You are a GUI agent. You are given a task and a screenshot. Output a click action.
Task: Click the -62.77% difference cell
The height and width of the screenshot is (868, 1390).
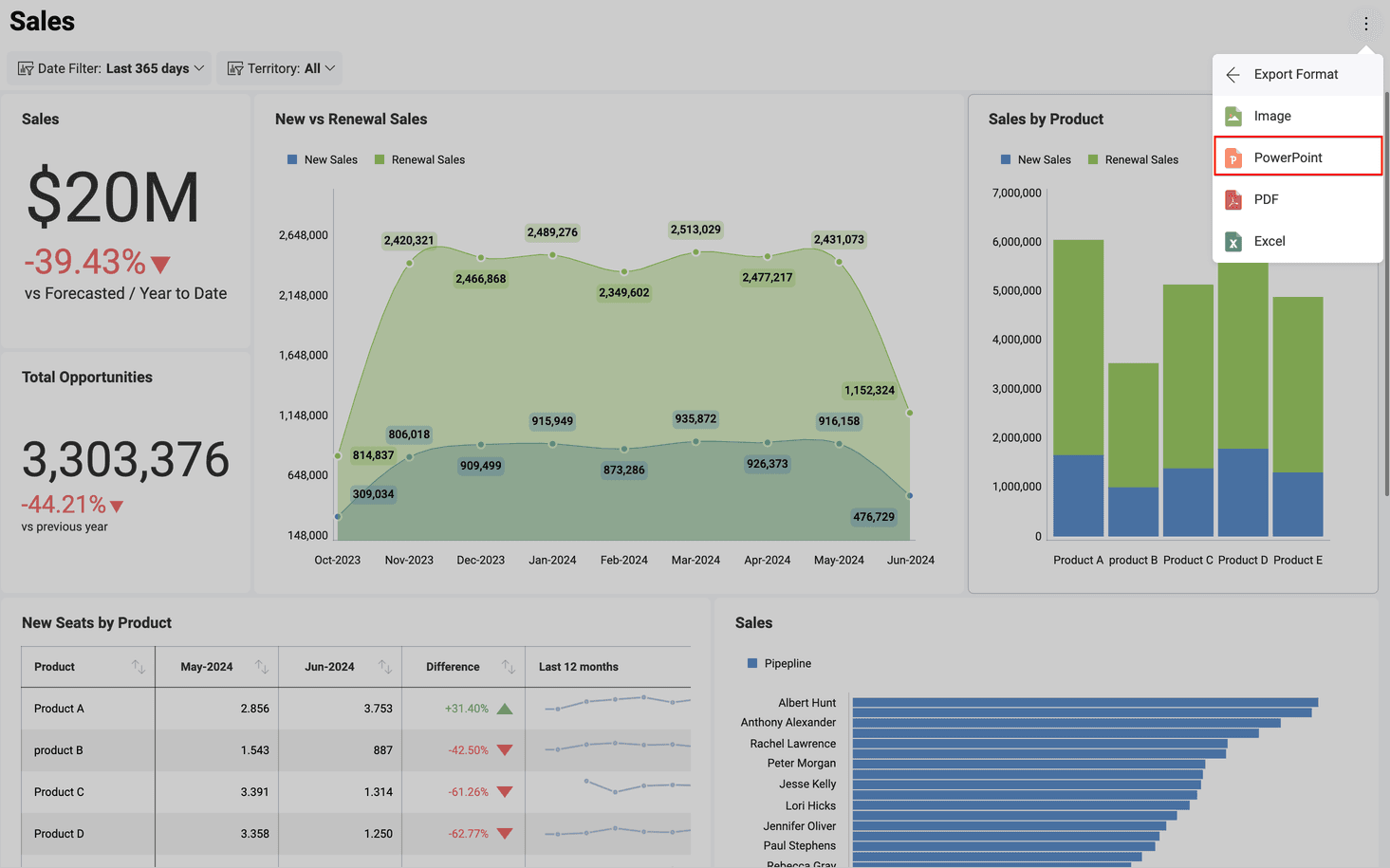click(468, 834)
